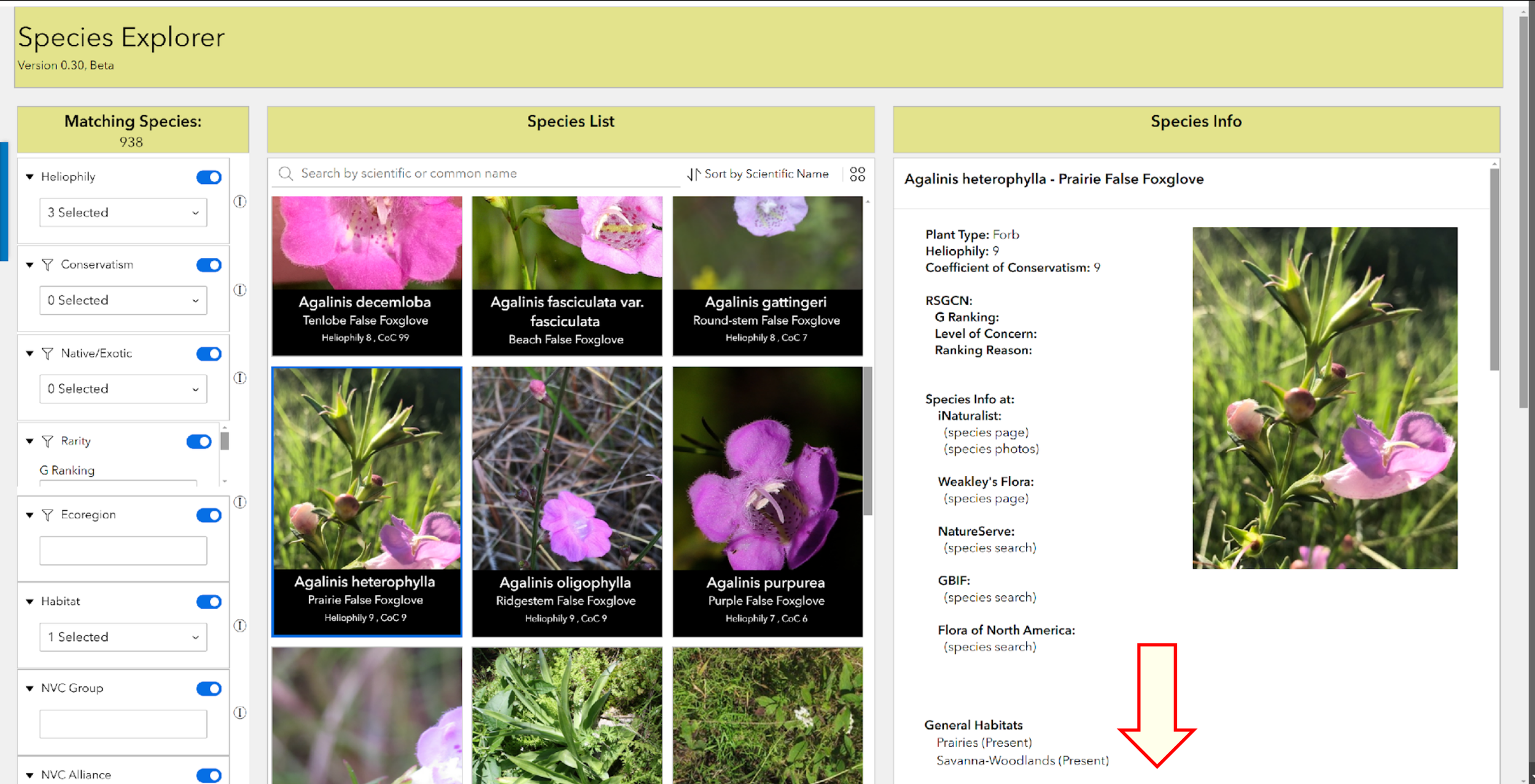The width and height of the screenshot is (1535, 784).
Task: Click the sort arrows icon by Scientific Name
Action: tap(693, 174)
